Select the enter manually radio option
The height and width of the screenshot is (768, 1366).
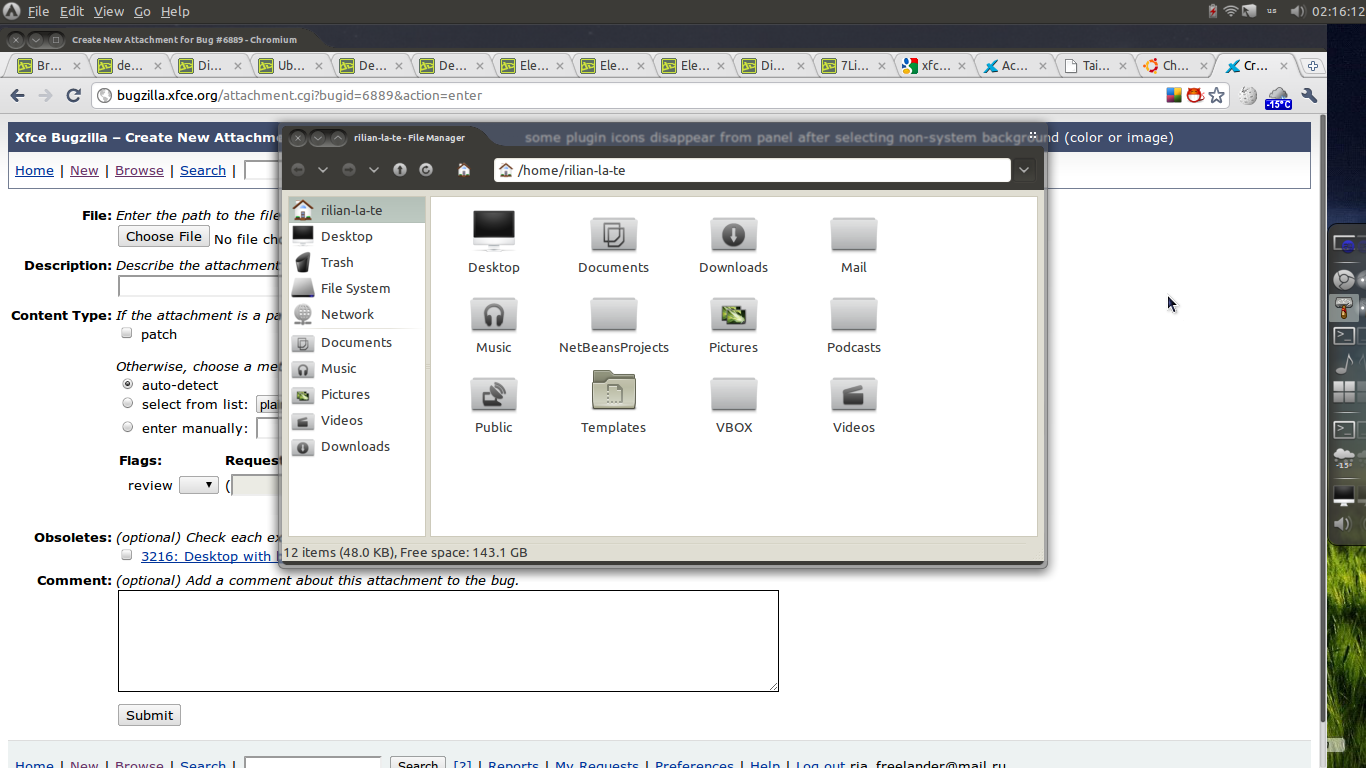pos(127,427)
